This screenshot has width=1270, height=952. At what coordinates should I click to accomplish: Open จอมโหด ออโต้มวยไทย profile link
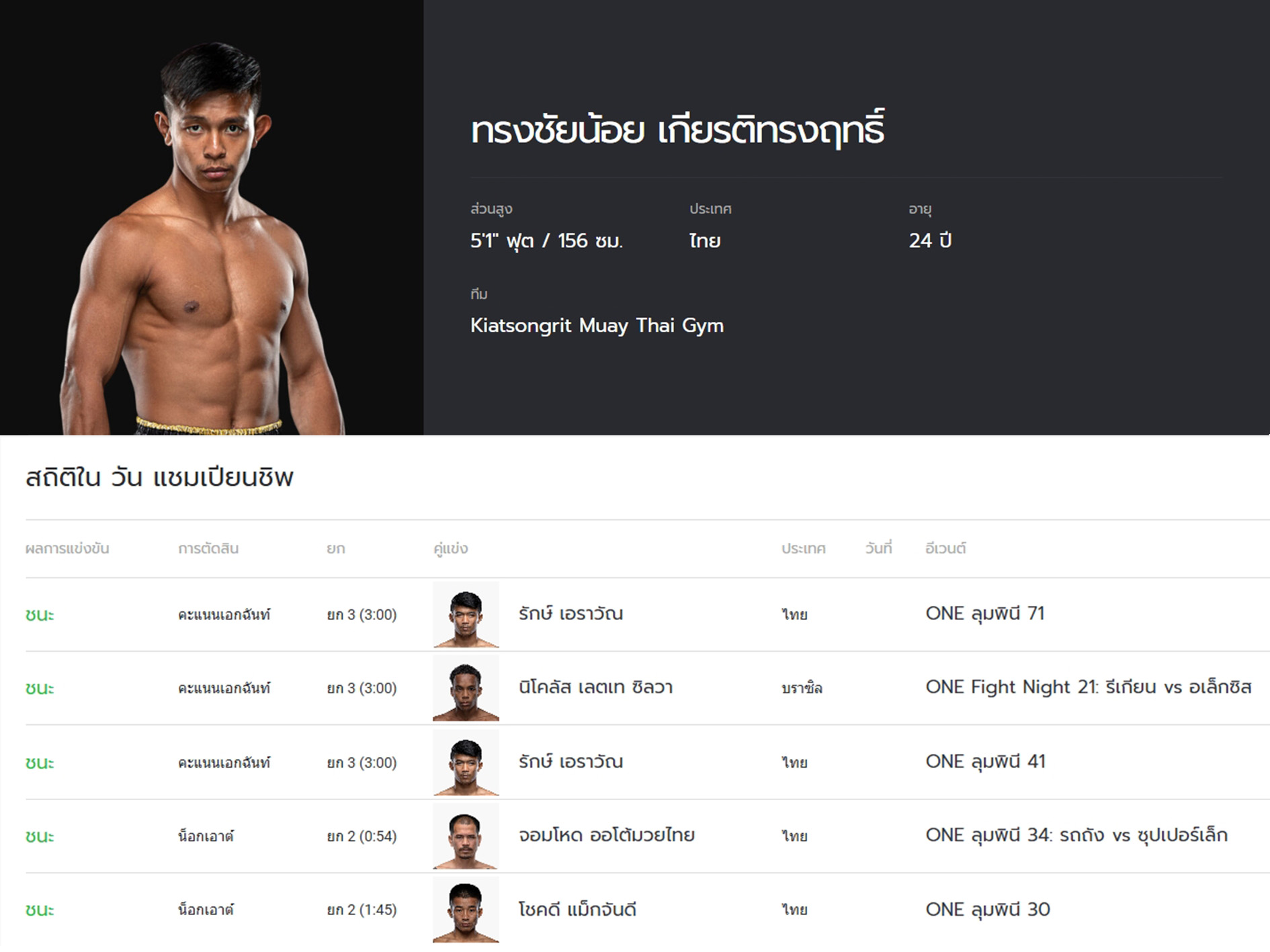(606, 835)
